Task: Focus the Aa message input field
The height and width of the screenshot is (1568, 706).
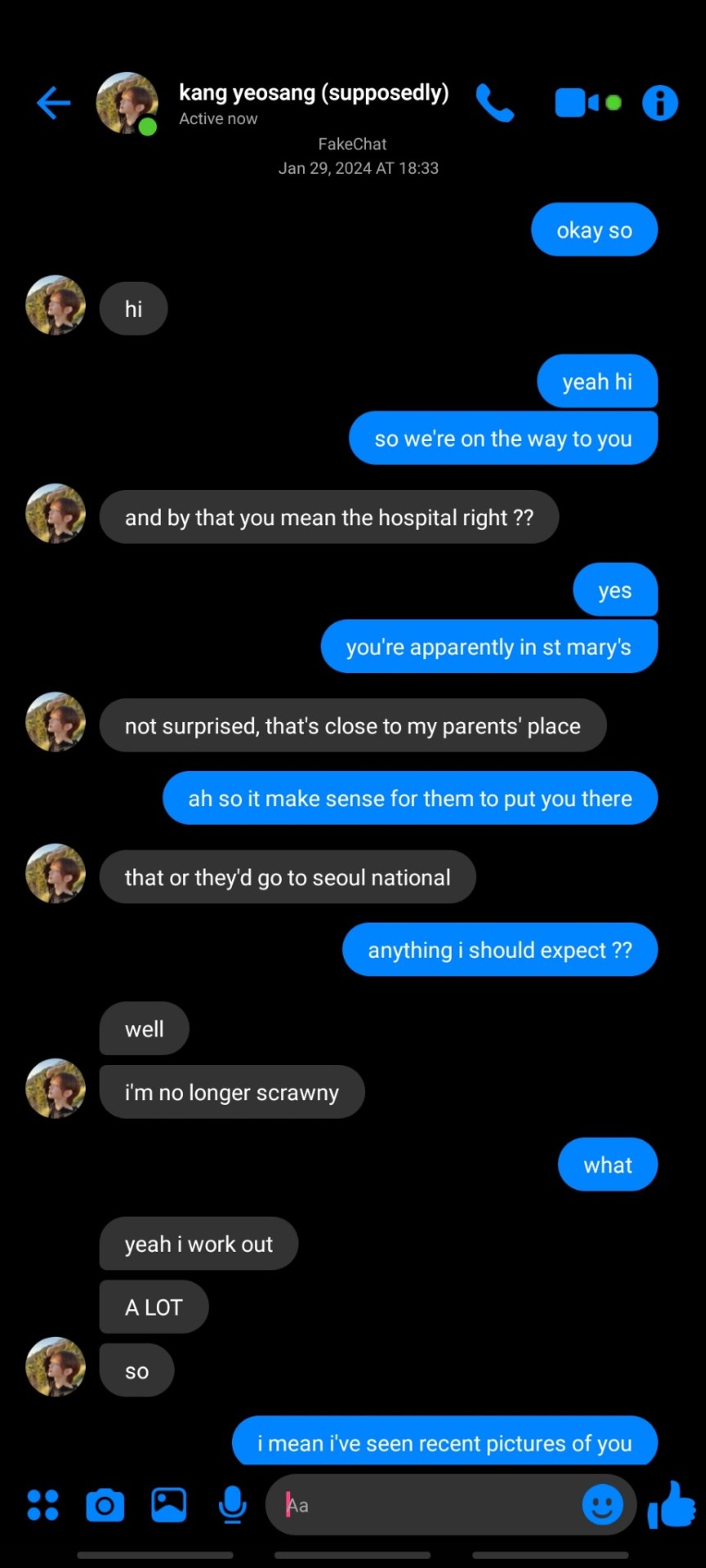Action: click(x=425, y=1504)
